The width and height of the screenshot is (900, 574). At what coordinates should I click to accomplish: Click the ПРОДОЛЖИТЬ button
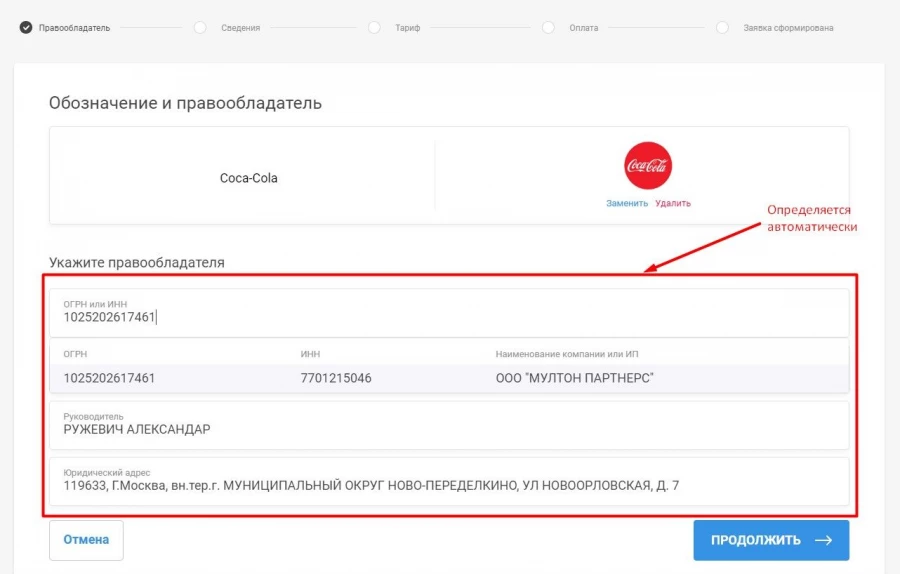(771, 540)
